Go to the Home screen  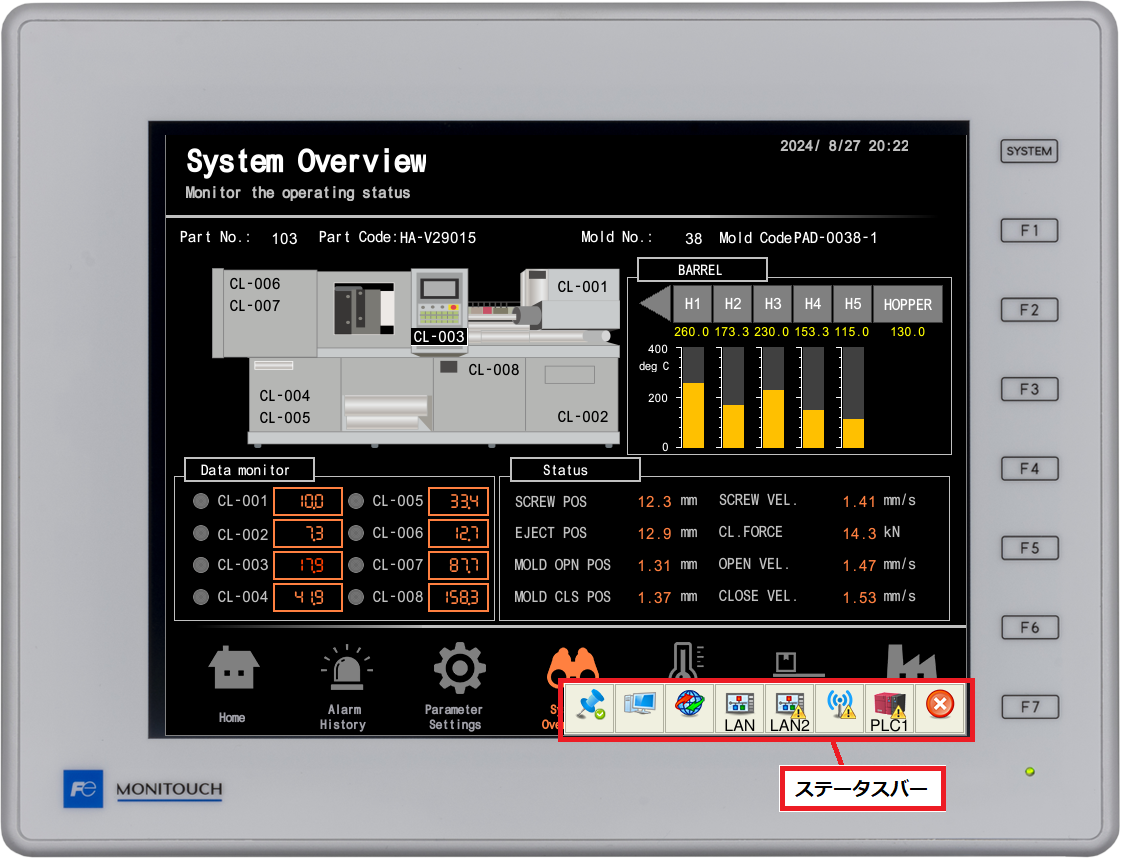232,683
